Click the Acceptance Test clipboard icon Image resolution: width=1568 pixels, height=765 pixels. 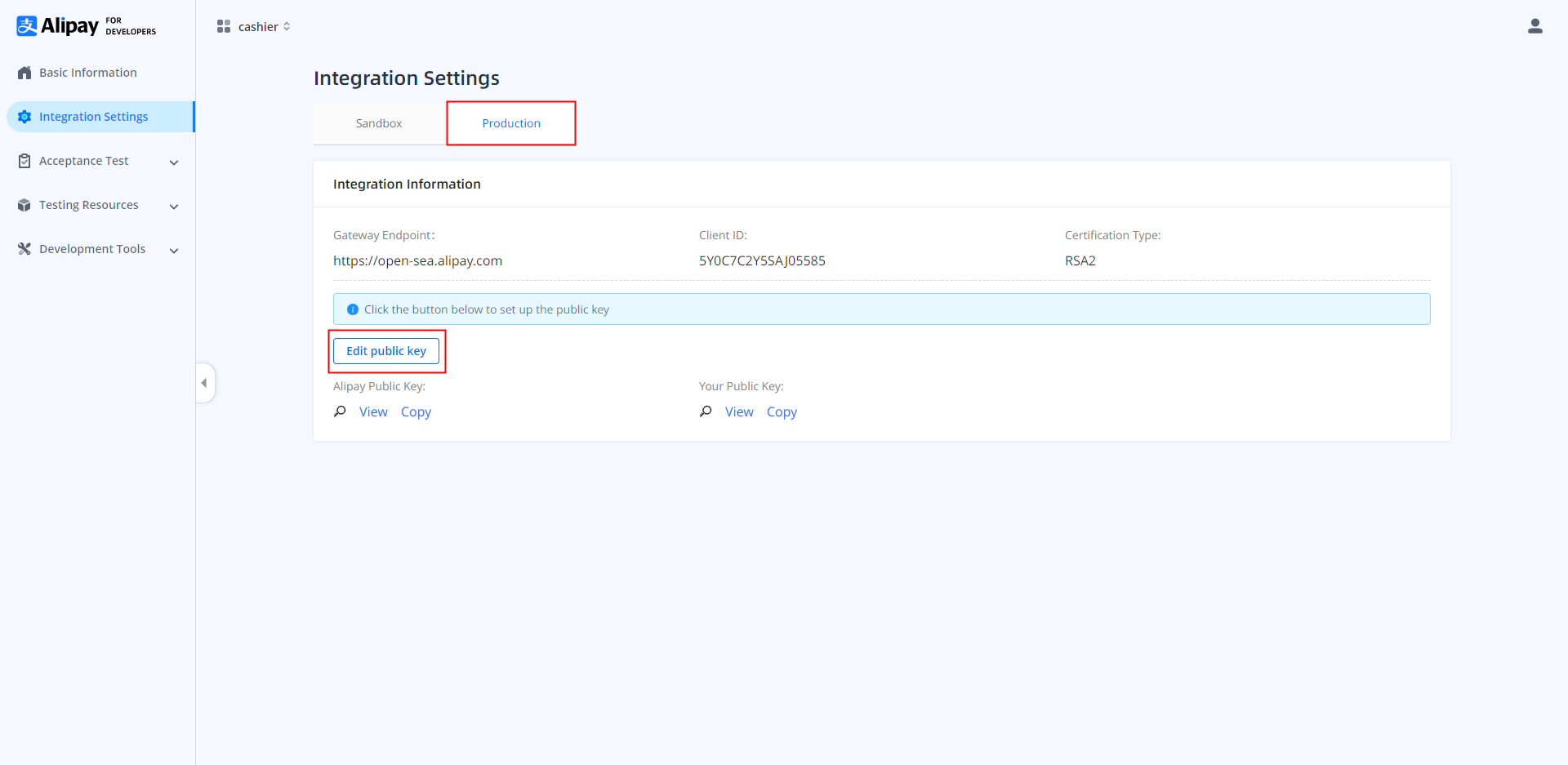click(x=24, y=161)
